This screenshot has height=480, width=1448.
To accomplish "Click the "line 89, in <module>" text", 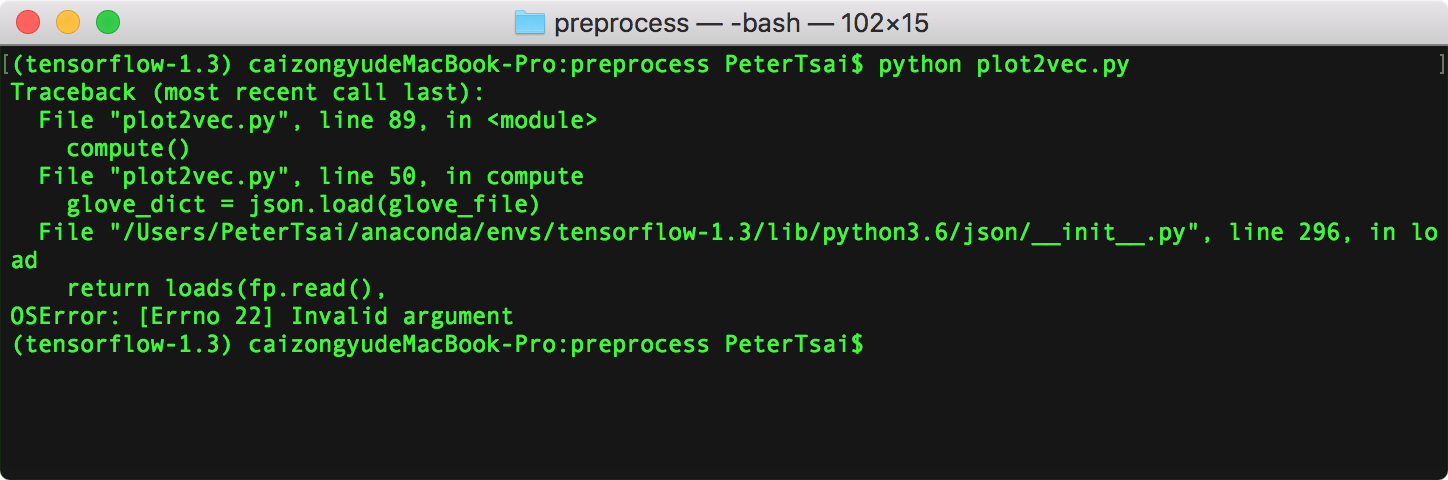I will (458, 121).
